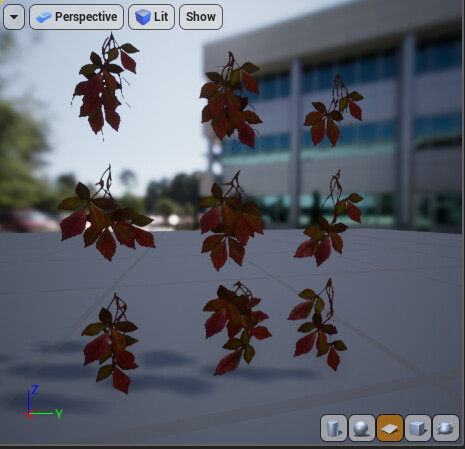This screenshot has width=465, height=449.
Task: Click the red X origin of axis gizmo
Action: 29,414
